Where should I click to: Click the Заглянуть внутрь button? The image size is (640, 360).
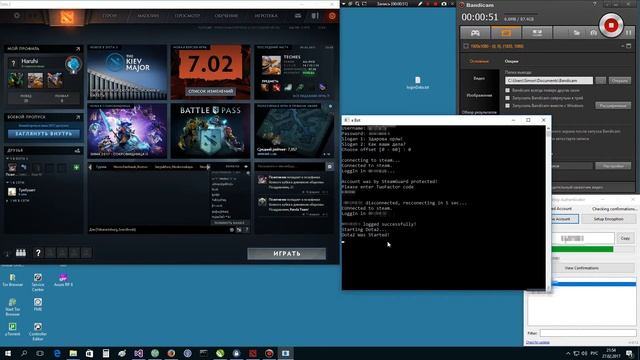[x=44, y=134]
